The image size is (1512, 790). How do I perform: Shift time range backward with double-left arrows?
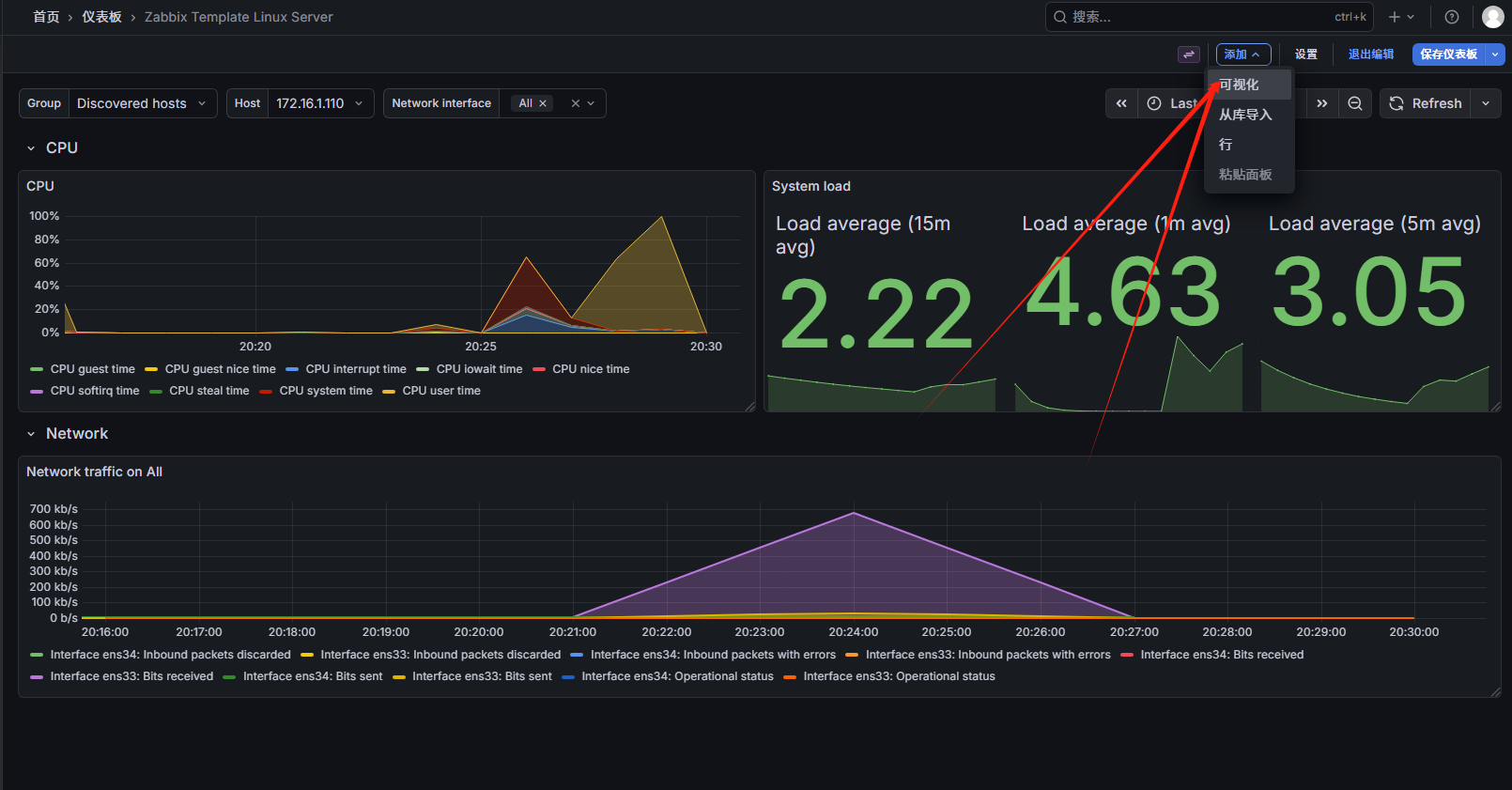click(x=1121, y=103)
